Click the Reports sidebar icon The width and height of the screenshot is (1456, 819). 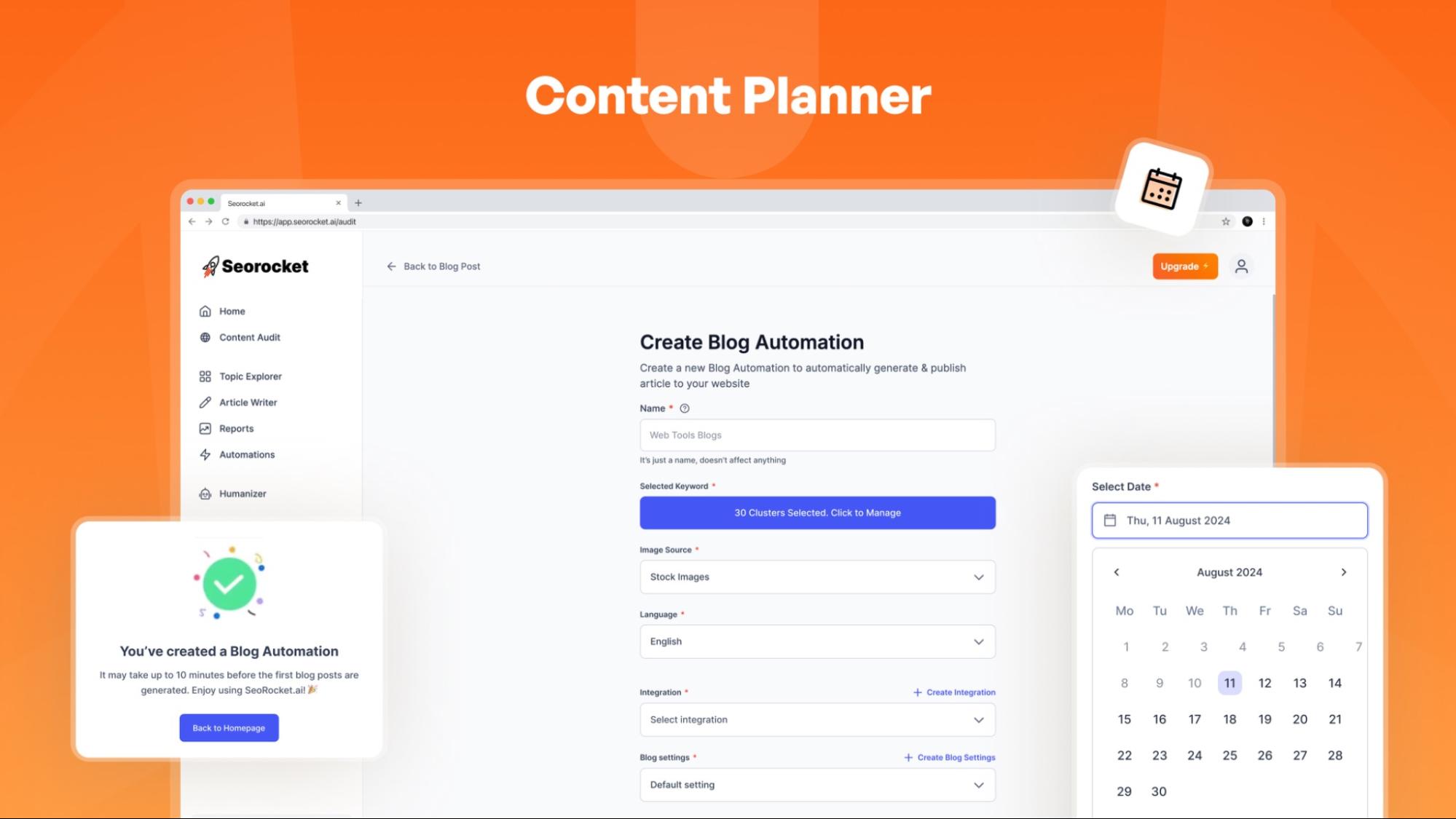(x=205, y=427)
